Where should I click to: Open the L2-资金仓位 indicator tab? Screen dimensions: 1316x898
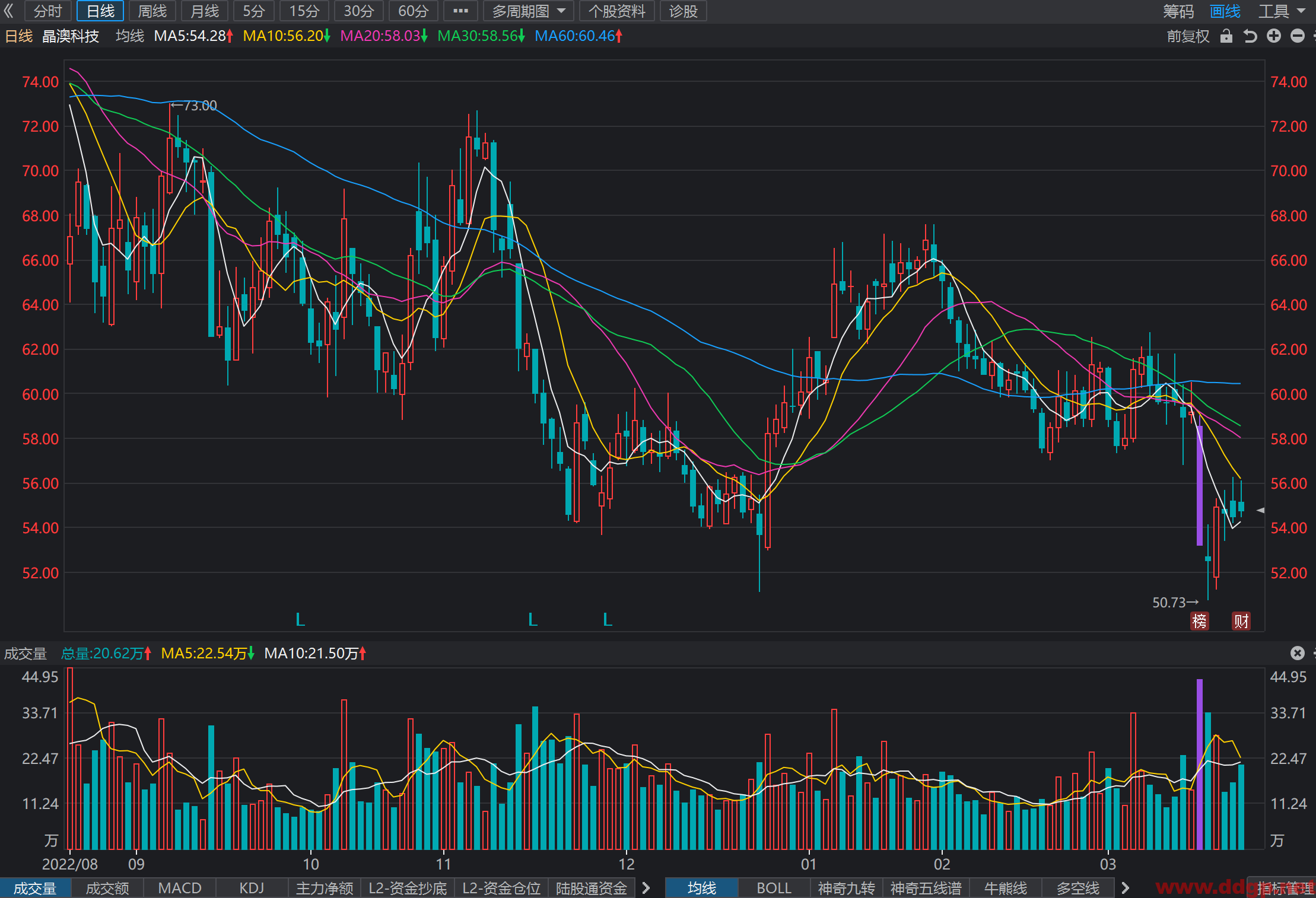point(501,888)
